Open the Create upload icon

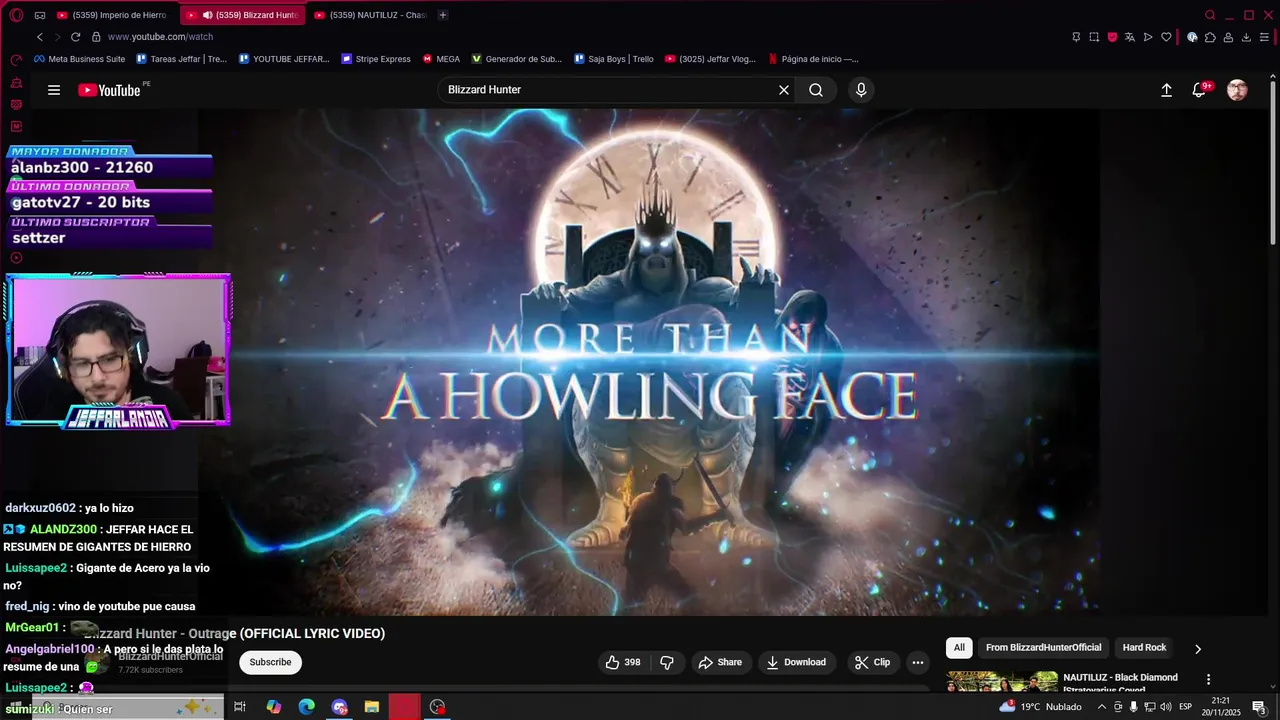(x=1166, y=90)
